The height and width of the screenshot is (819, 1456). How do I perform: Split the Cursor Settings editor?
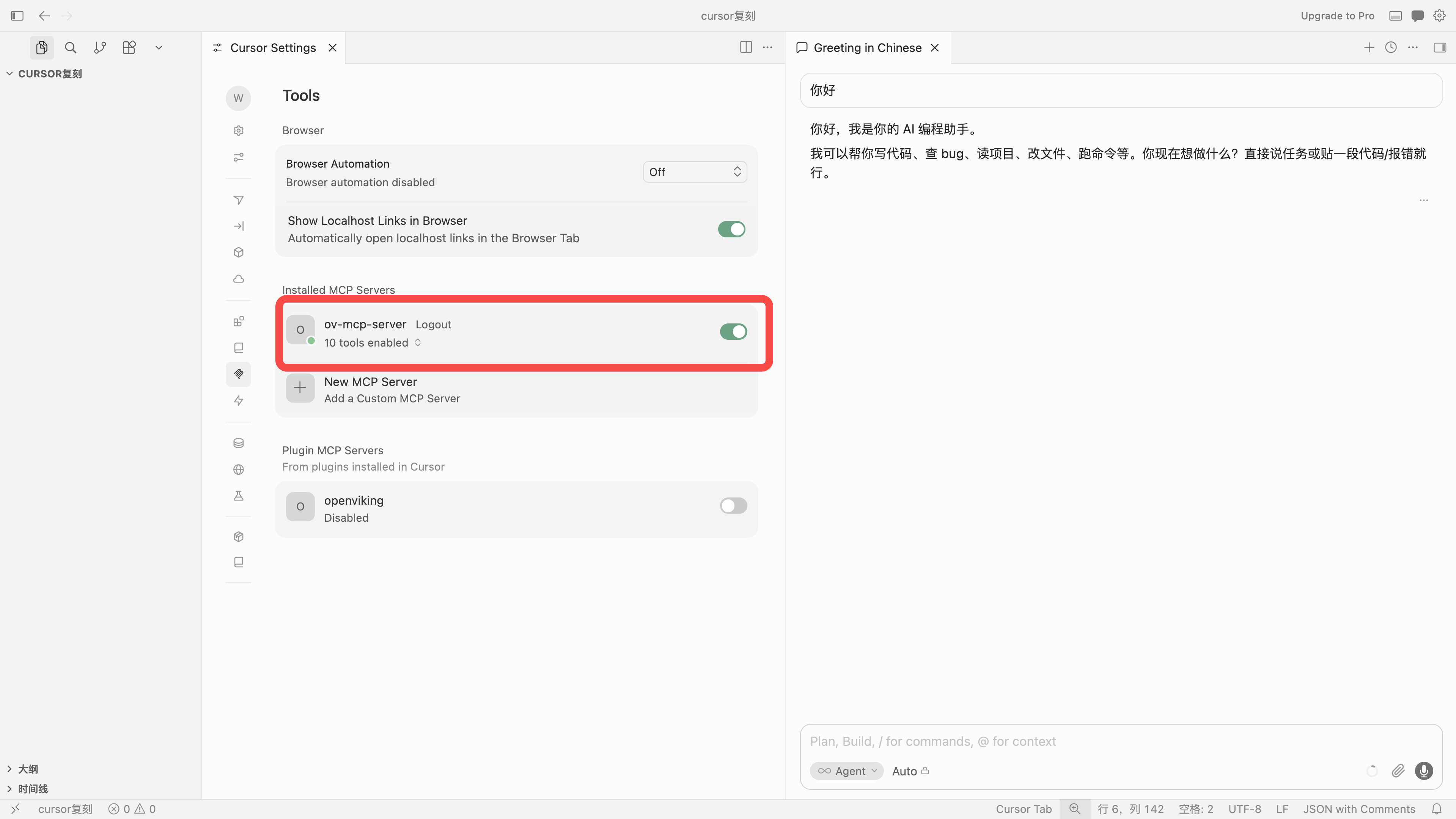[x=746, y=47]
